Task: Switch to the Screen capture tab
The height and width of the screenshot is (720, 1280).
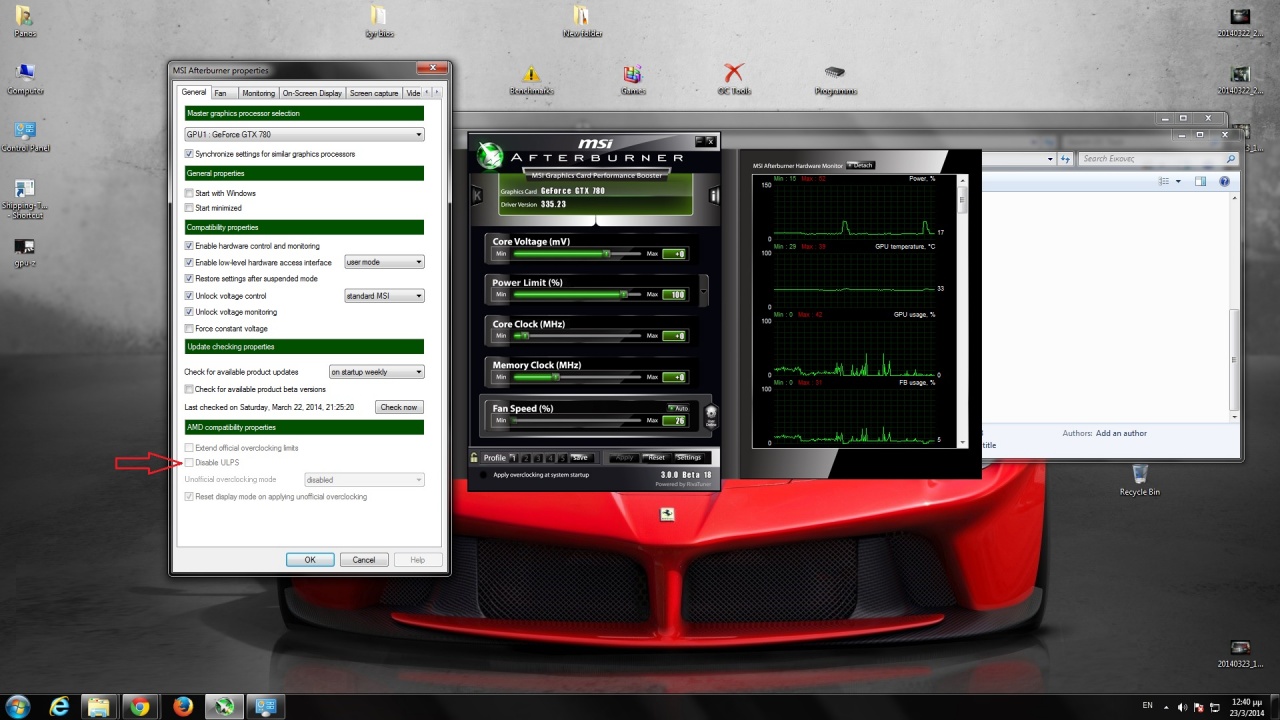Action: (x=374, y=93)
